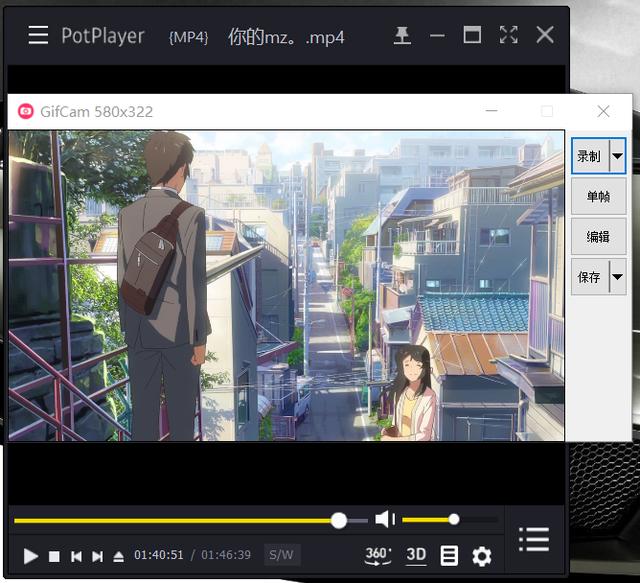Open PotPlayer settings gear
Image resolution: width=640 pixels, height=583 pixels.
click(482, 556)
